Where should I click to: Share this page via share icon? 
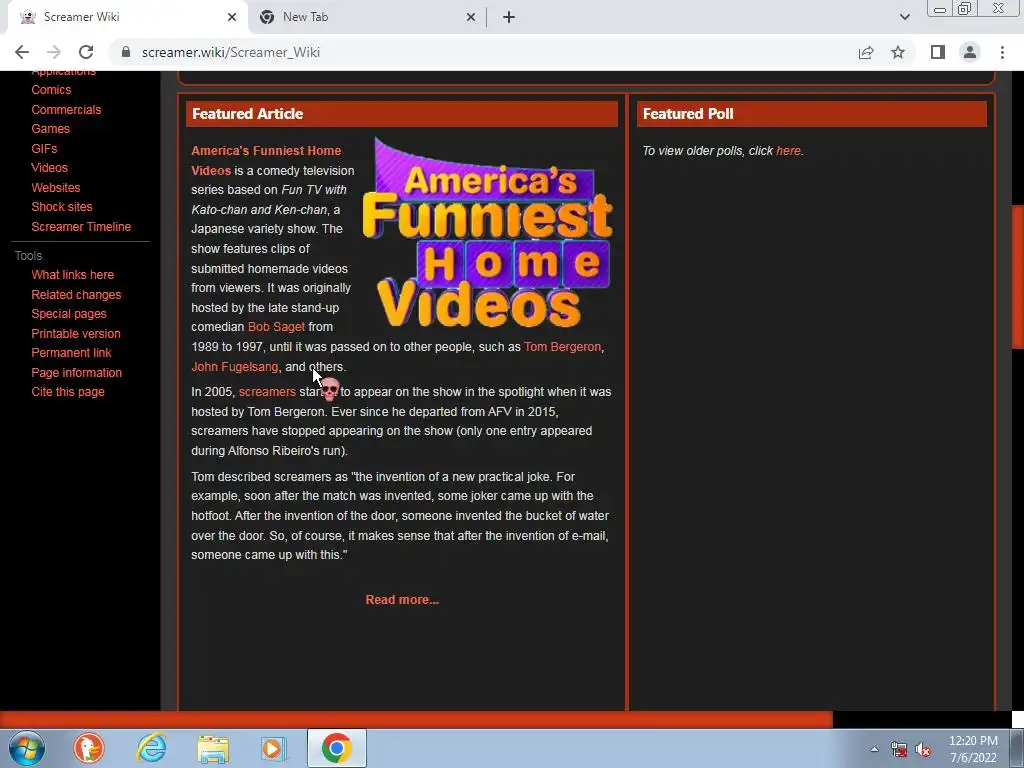coord(866,52)
